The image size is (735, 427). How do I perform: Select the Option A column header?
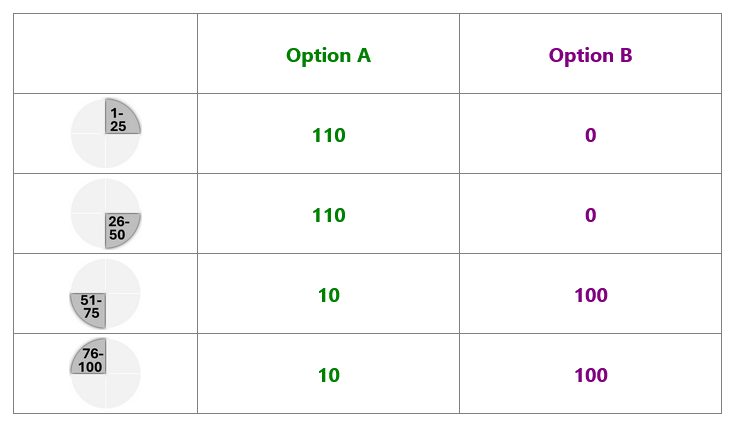(x=329, y=55)
